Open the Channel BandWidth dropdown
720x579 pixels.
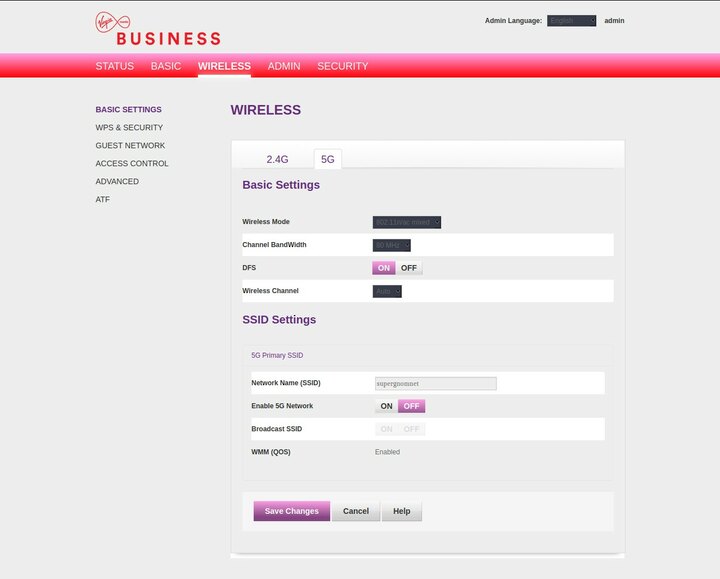tap(392, 245)
